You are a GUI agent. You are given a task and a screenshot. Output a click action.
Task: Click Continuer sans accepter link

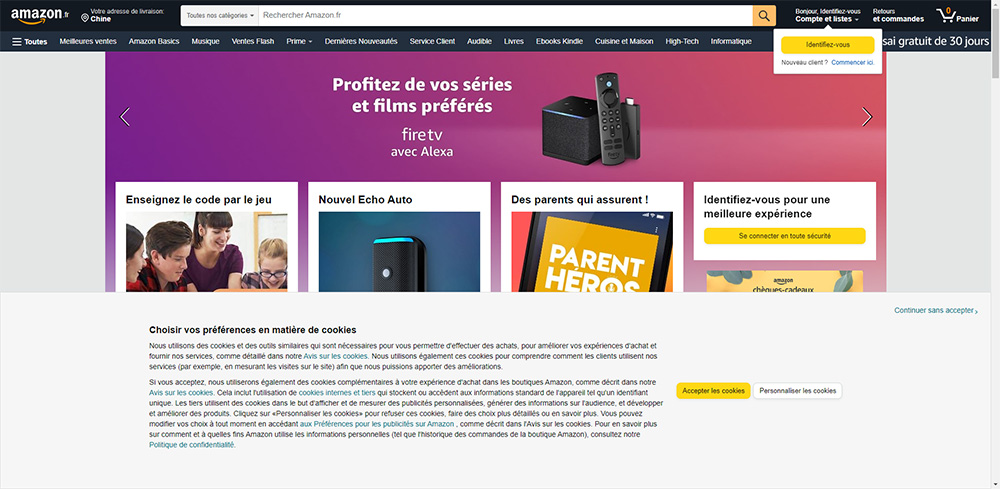click(x=936, y=310)
